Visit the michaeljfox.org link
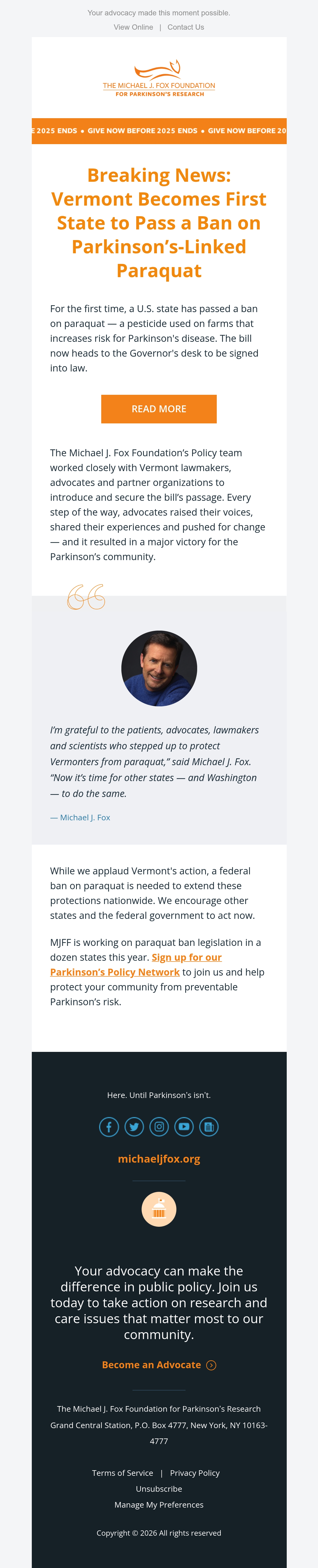The width and height of the screenshot is (318, 1568). click(x=159, y=1159)
